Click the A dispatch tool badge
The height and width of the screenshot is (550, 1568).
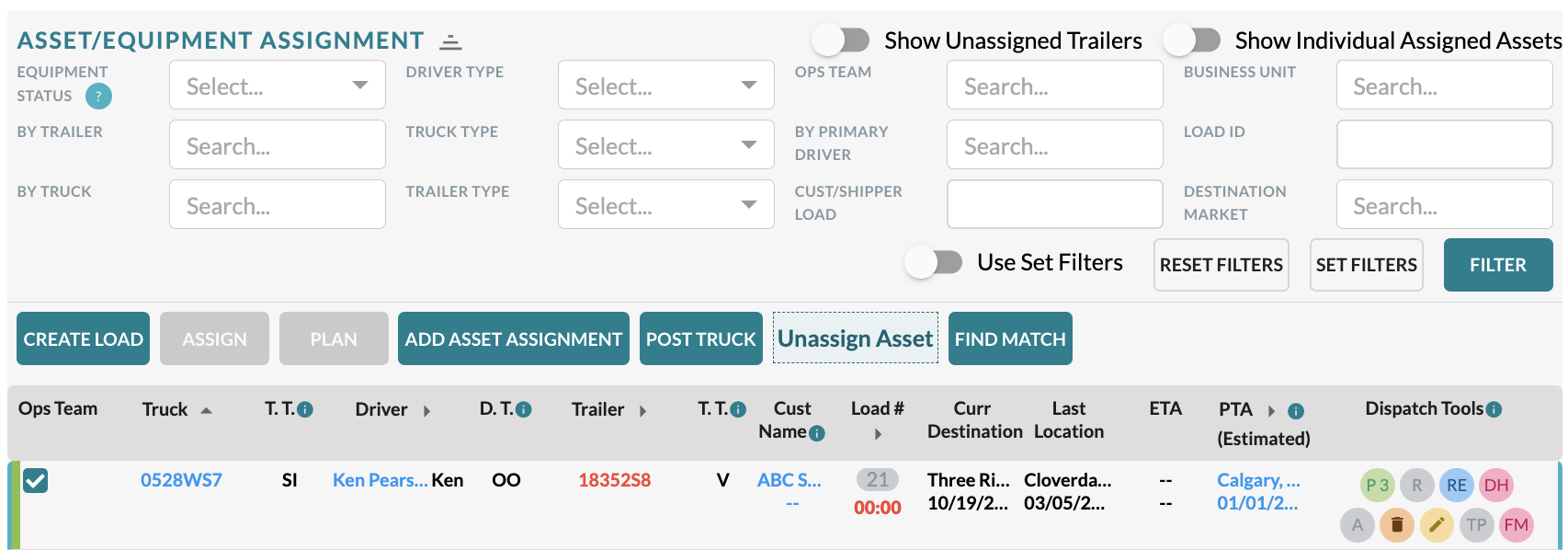coord(1358,525)
